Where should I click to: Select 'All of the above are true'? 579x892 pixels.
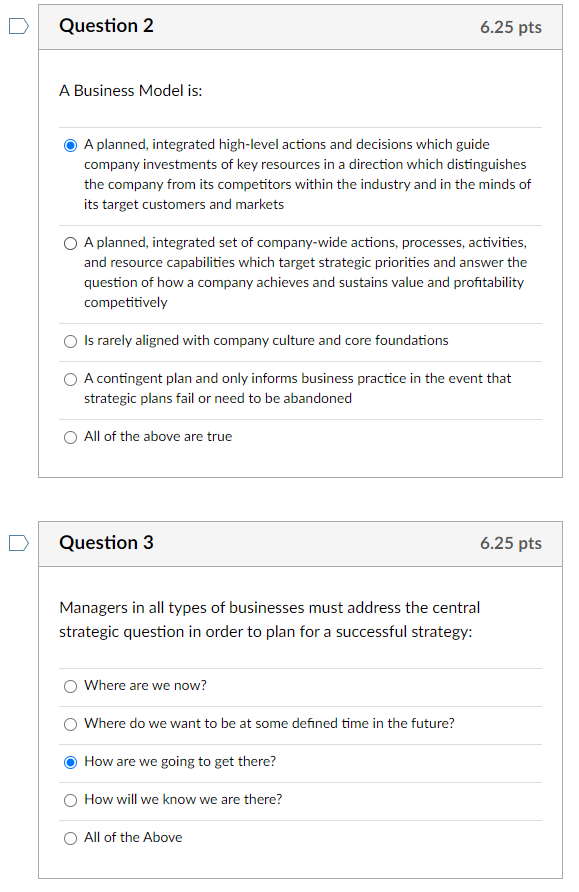tap(70, 436)
